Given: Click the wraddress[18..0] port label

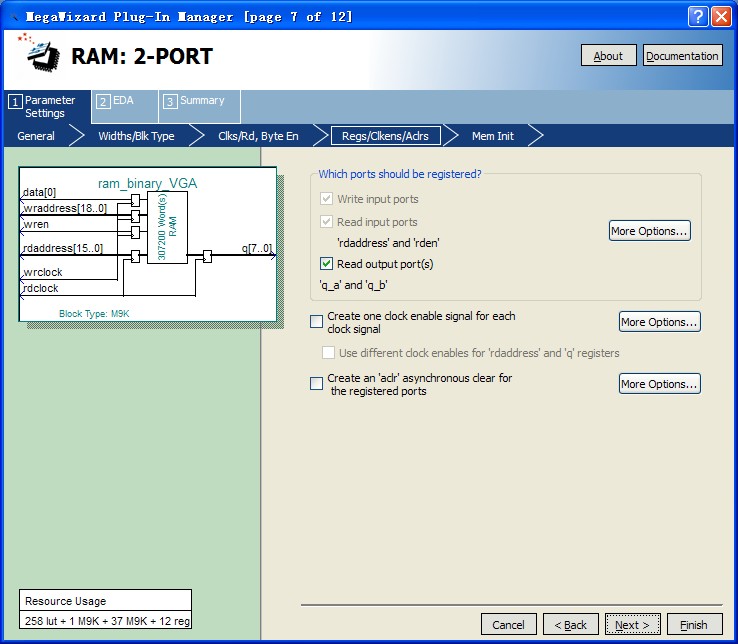Looking at the screenshot, I should 65,208.
